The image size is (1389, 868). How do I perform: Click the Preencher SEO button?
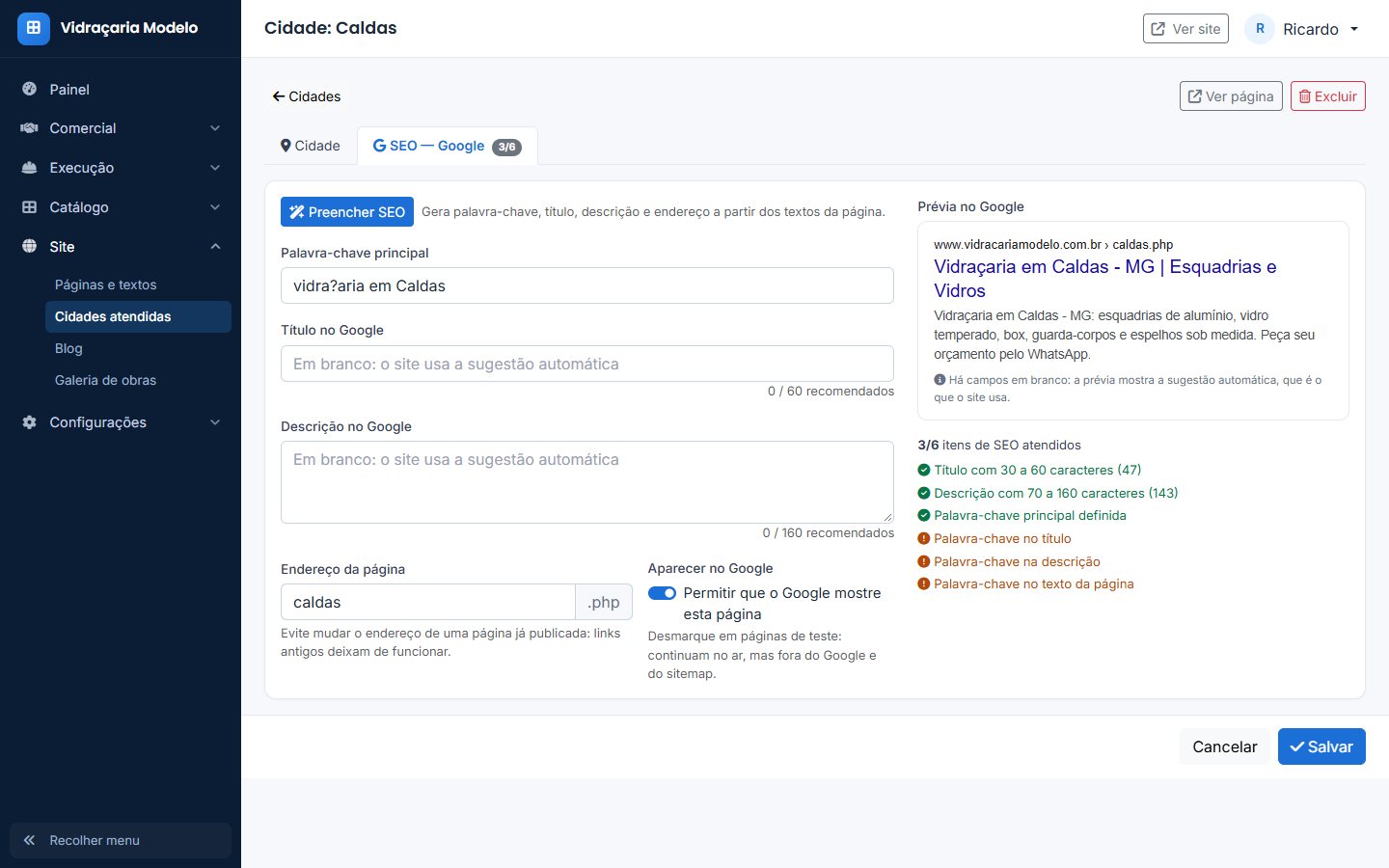coord(347,212)
